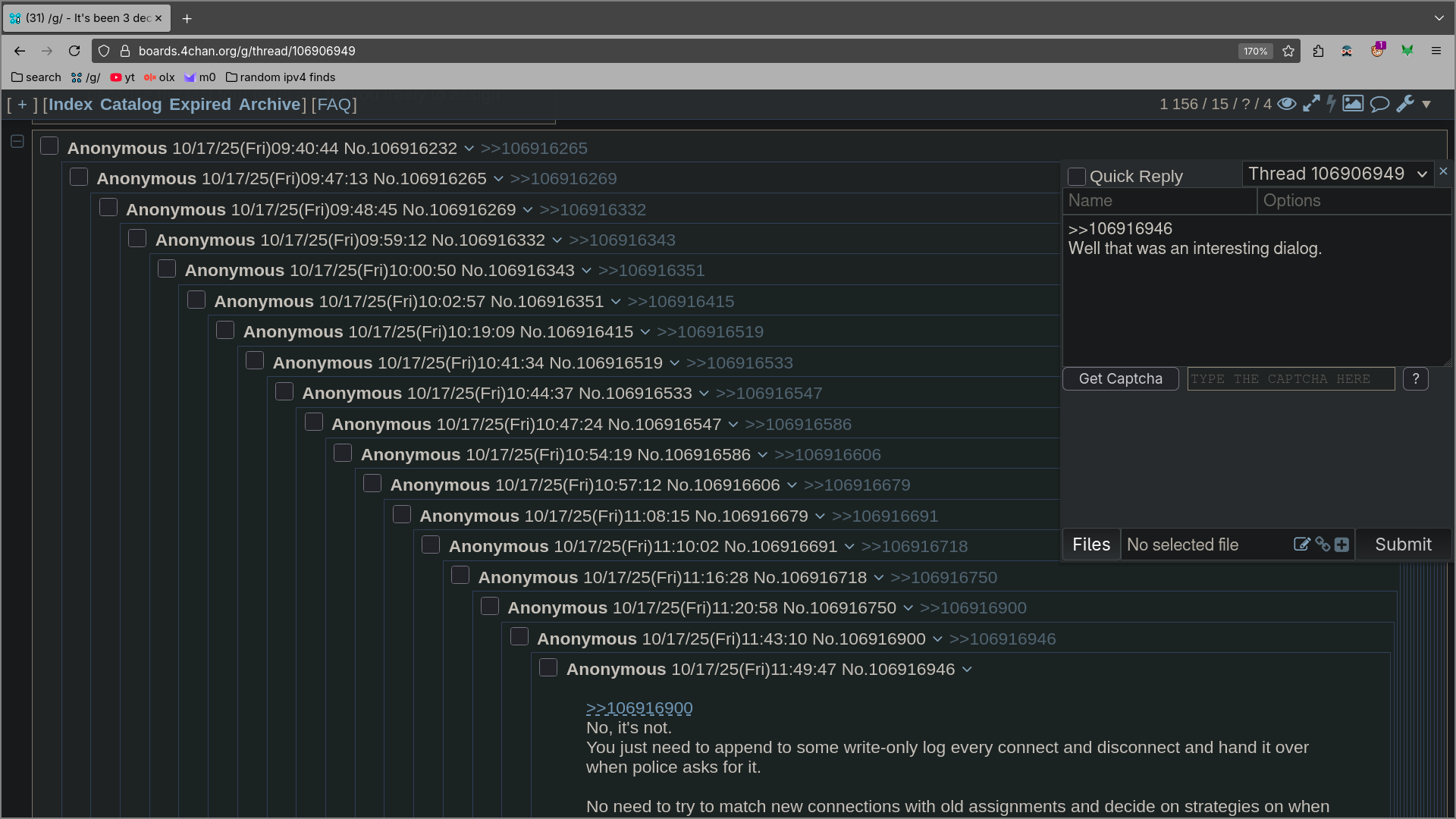Bookmark this page with the star icon
Screen dimensions: 1456x819
tap(1288, 51)
